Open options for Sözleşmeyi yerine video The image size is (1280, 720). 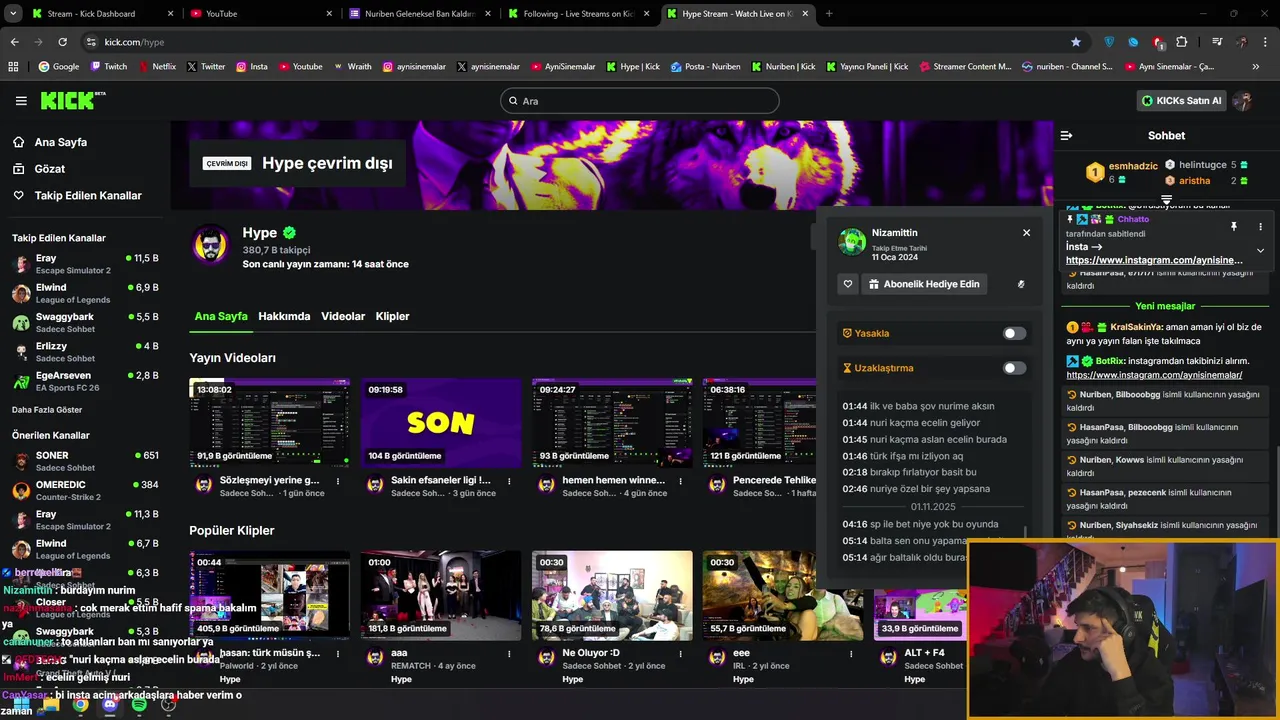click(338, 481)
